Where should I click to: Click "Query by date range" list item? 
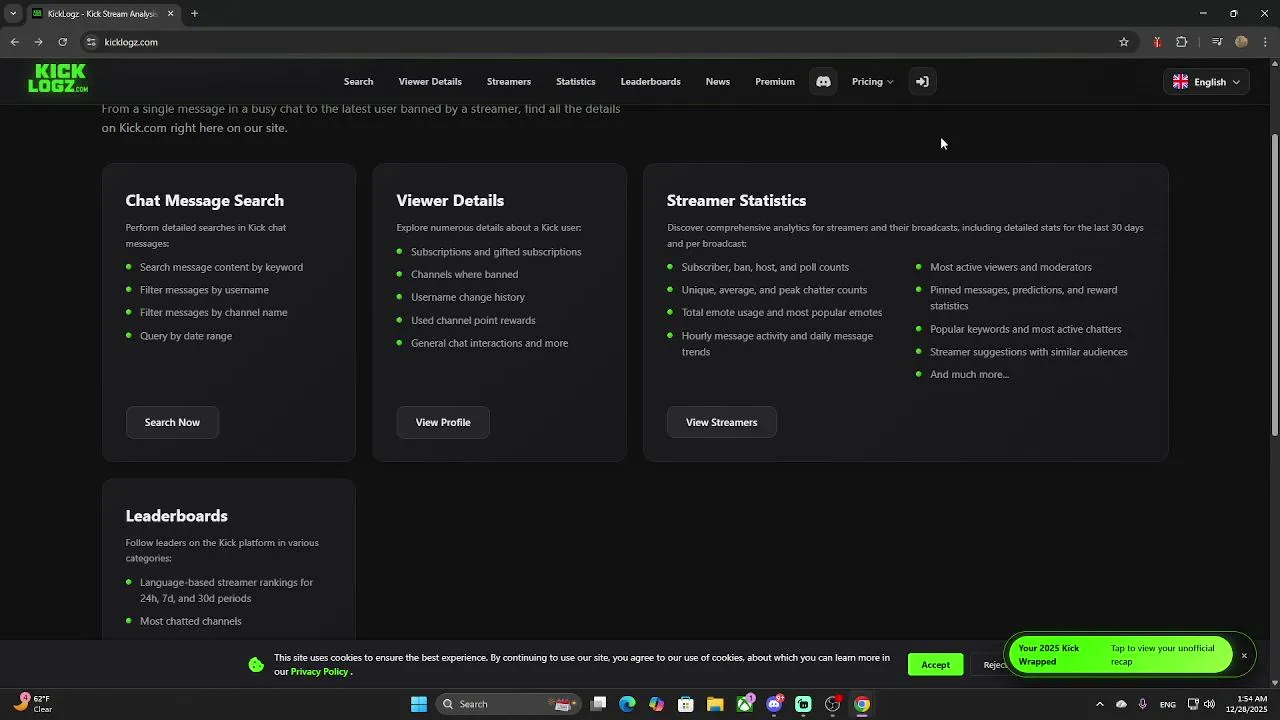coord(186,336)
